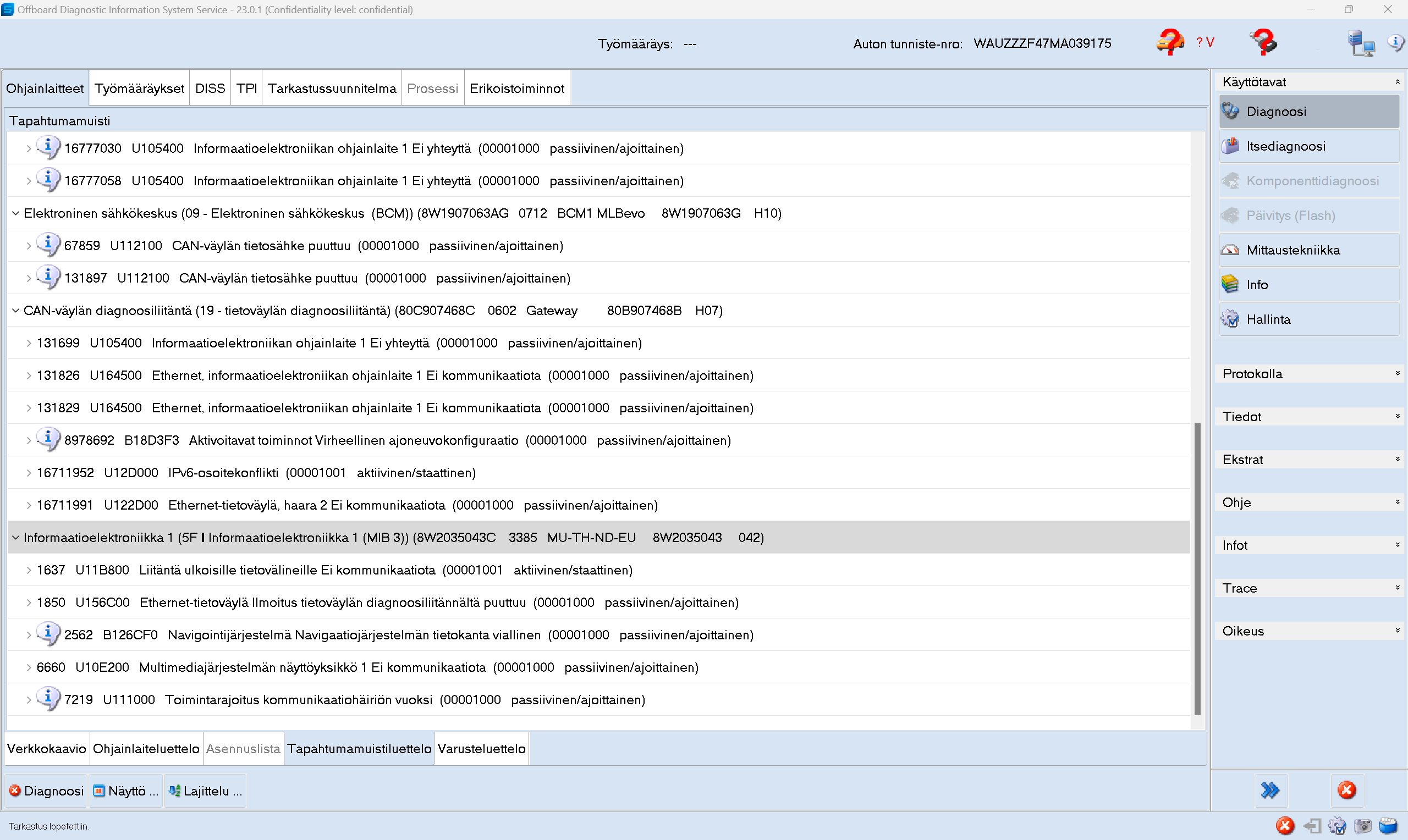Click the screenshot camera icon in status bar
The height and width of the screenshot is (840, 1408).
[1362, 826]
